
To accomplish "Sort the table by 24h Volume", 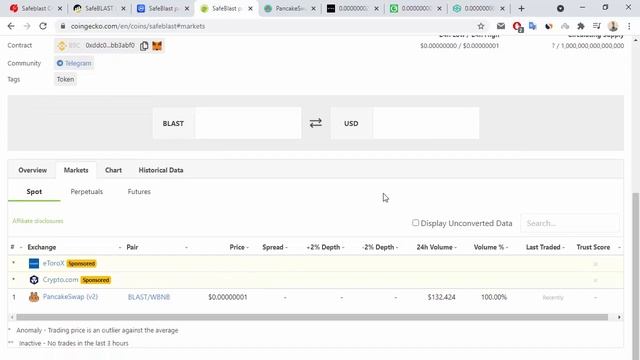I will click(x=434, y=247).
